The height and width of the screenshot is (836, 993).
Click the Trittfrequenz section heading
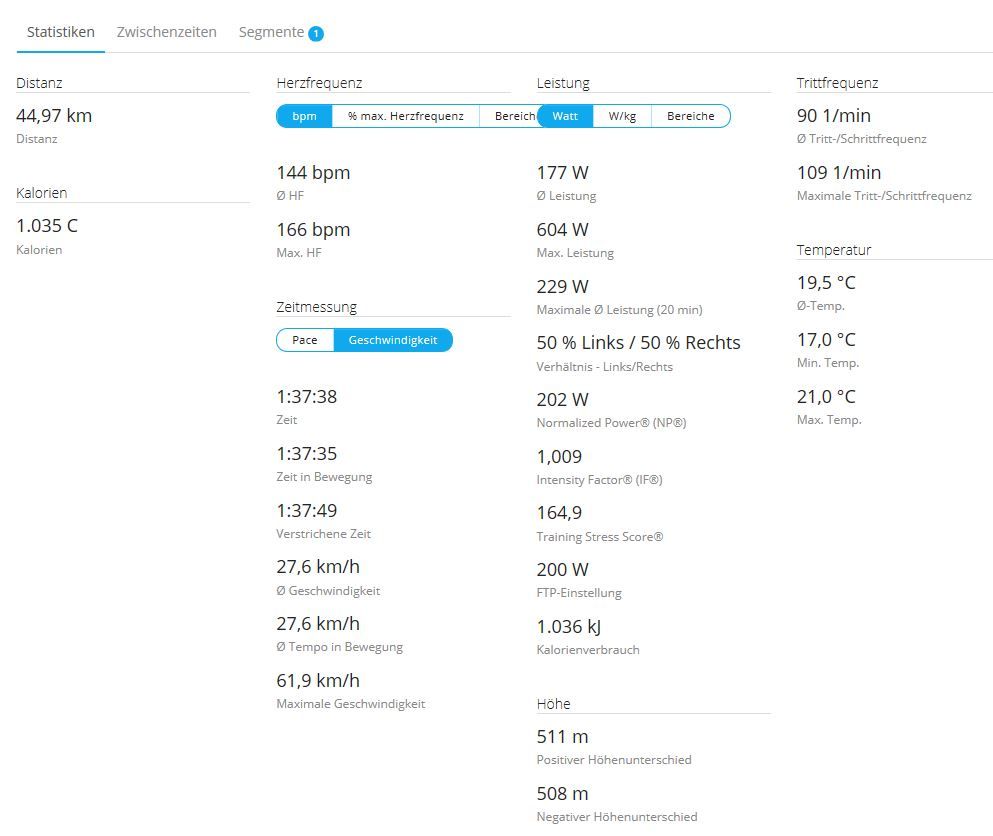coord(837,83)
